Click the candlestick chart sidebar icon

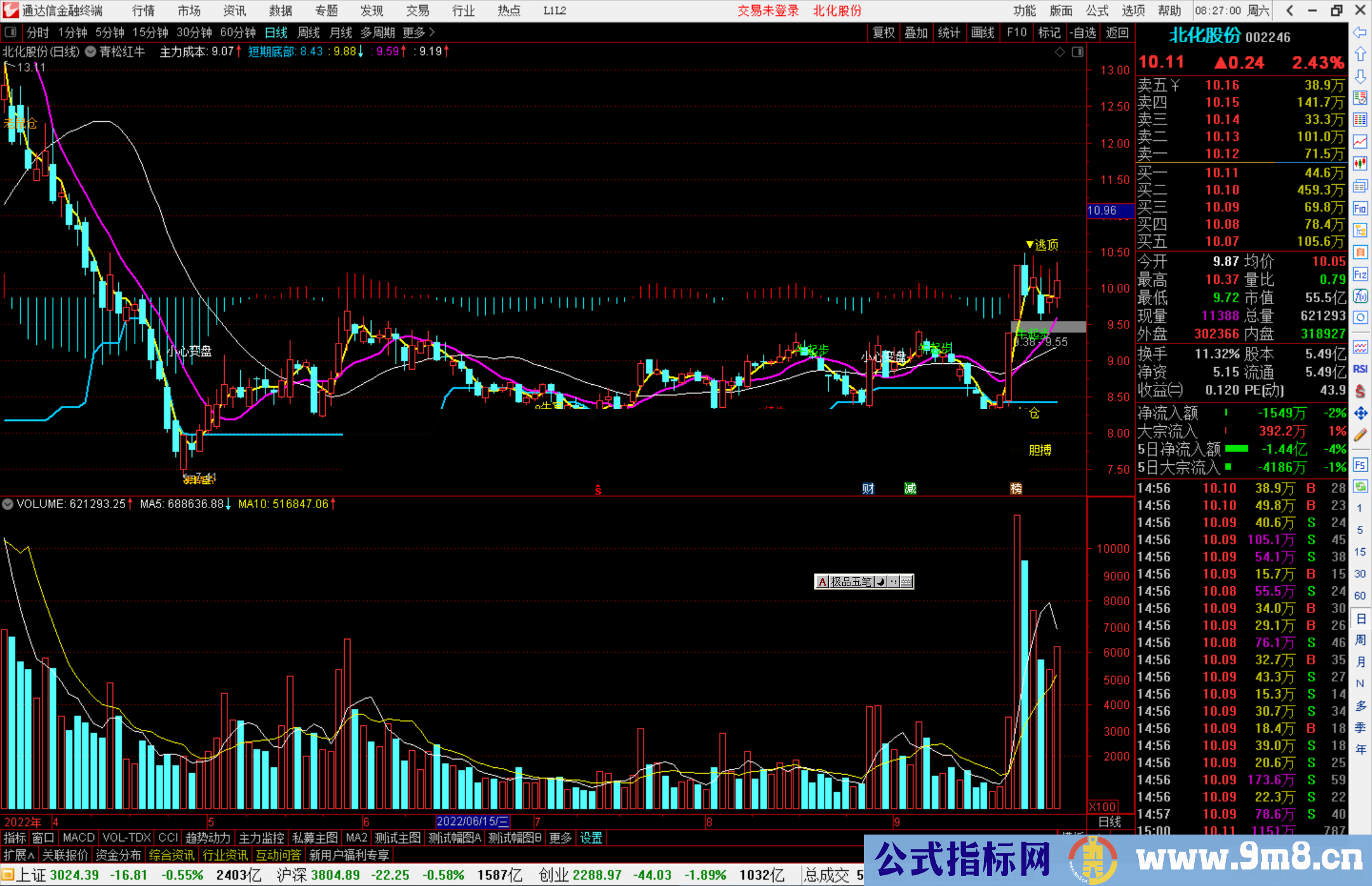1360,164
